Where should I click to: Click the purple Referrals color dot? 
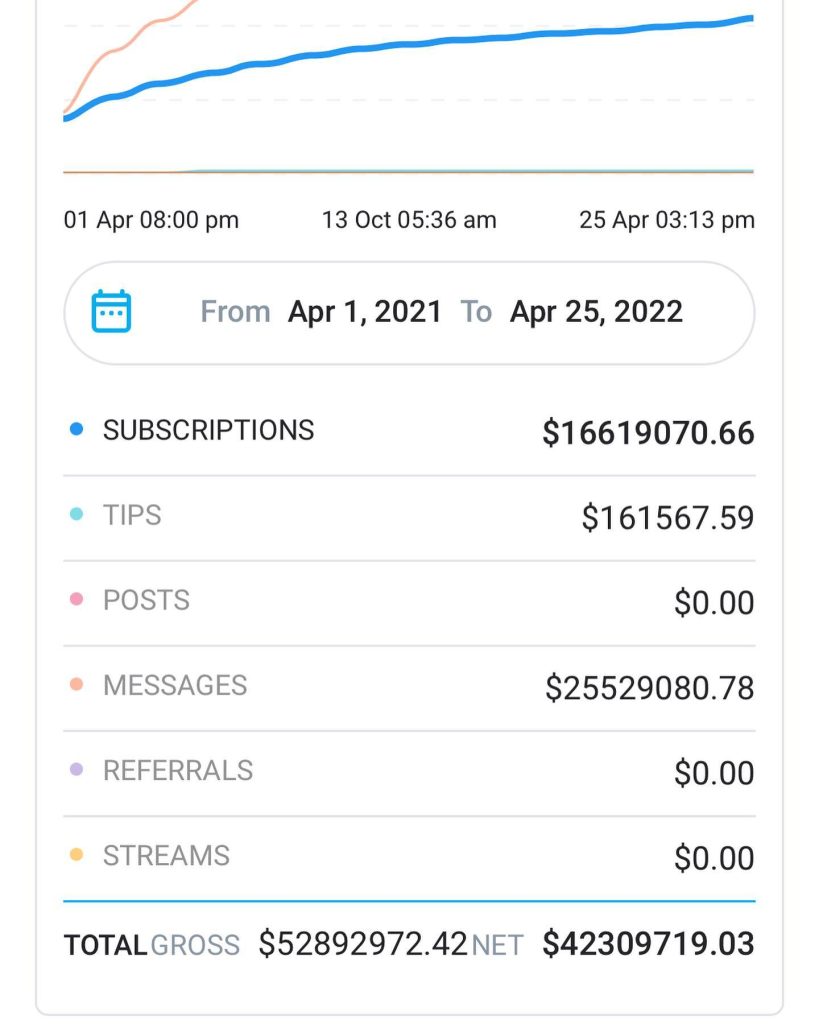(76, 770)
